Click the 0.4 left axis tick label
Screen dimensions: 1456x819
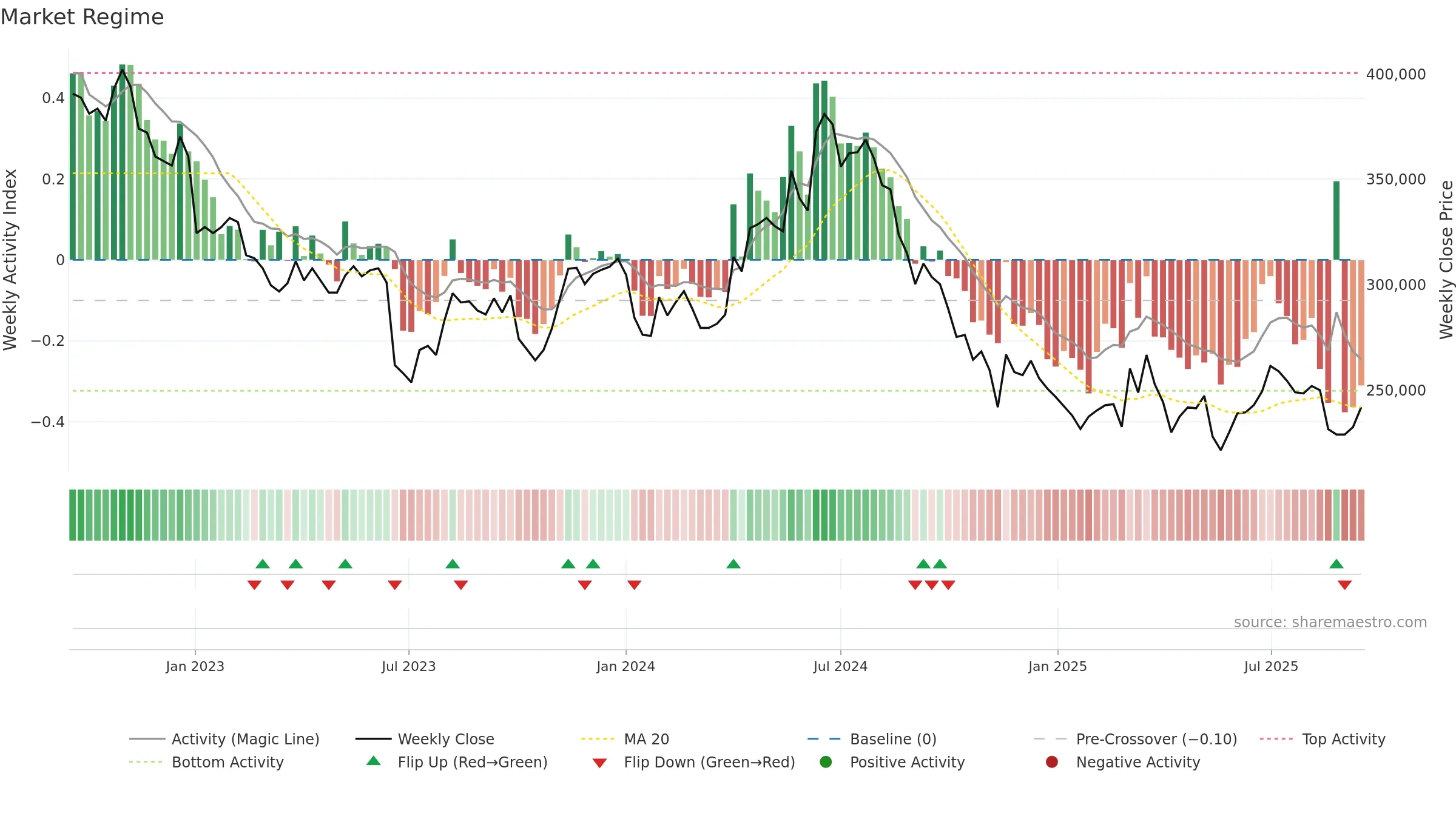(x=53, y=98)
